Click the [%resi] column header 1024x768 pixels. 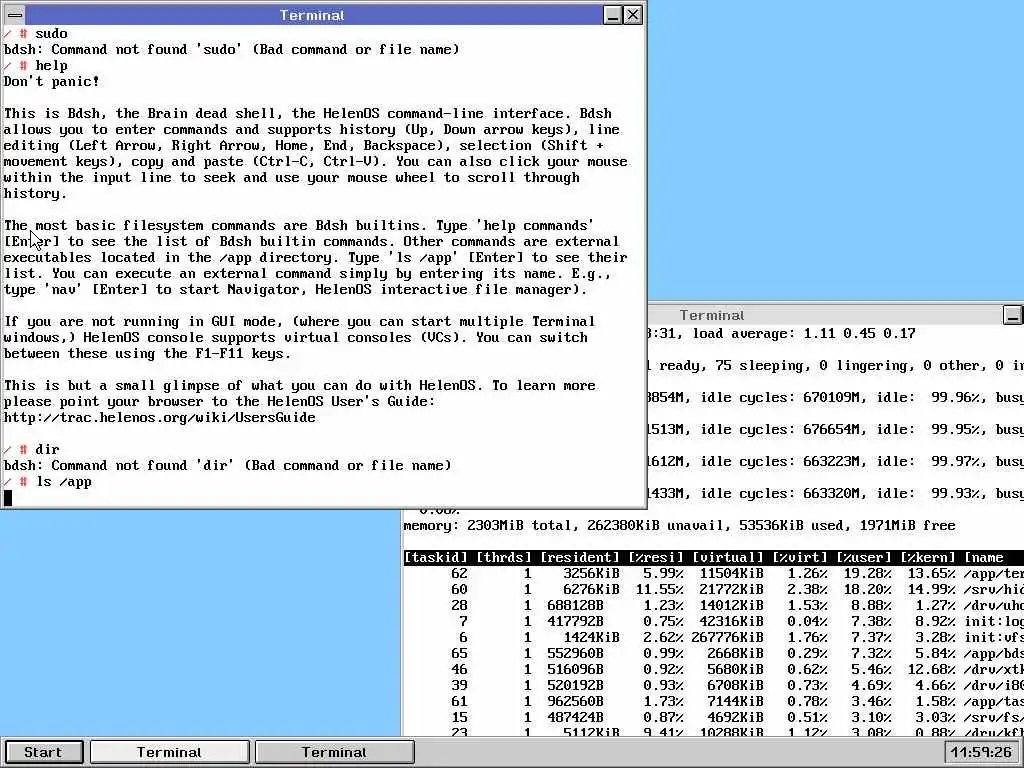point(656,558)
